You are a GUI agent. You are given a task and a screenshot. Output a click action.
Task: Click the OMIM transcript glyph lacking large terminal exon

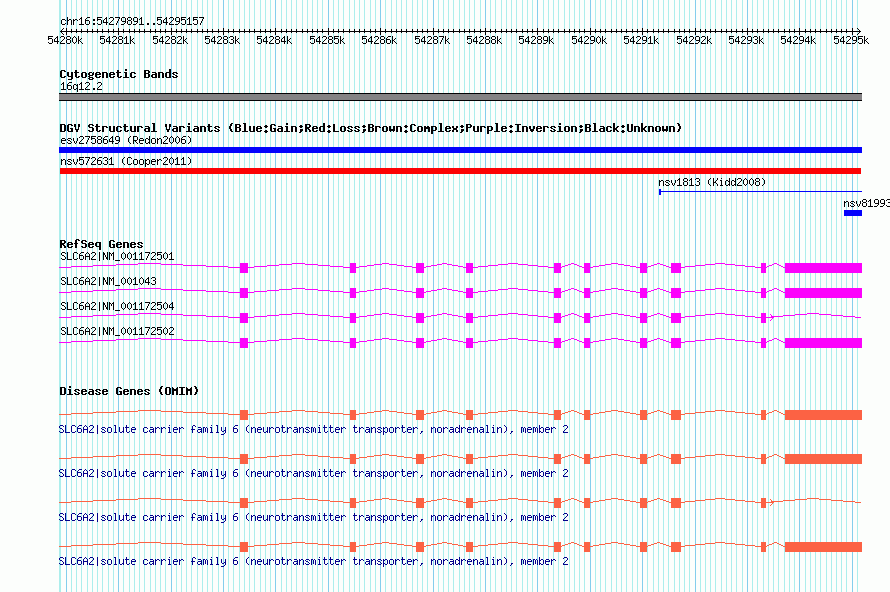[460, 502]
